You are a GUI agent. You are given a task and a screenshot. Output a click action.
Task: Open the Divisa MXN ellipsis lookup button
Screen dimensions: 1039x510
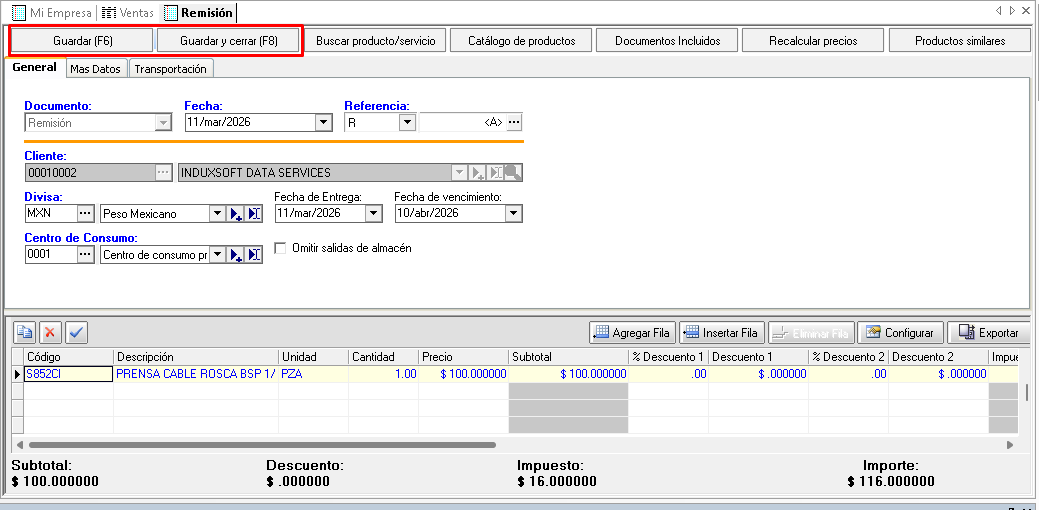pos(85,214)
